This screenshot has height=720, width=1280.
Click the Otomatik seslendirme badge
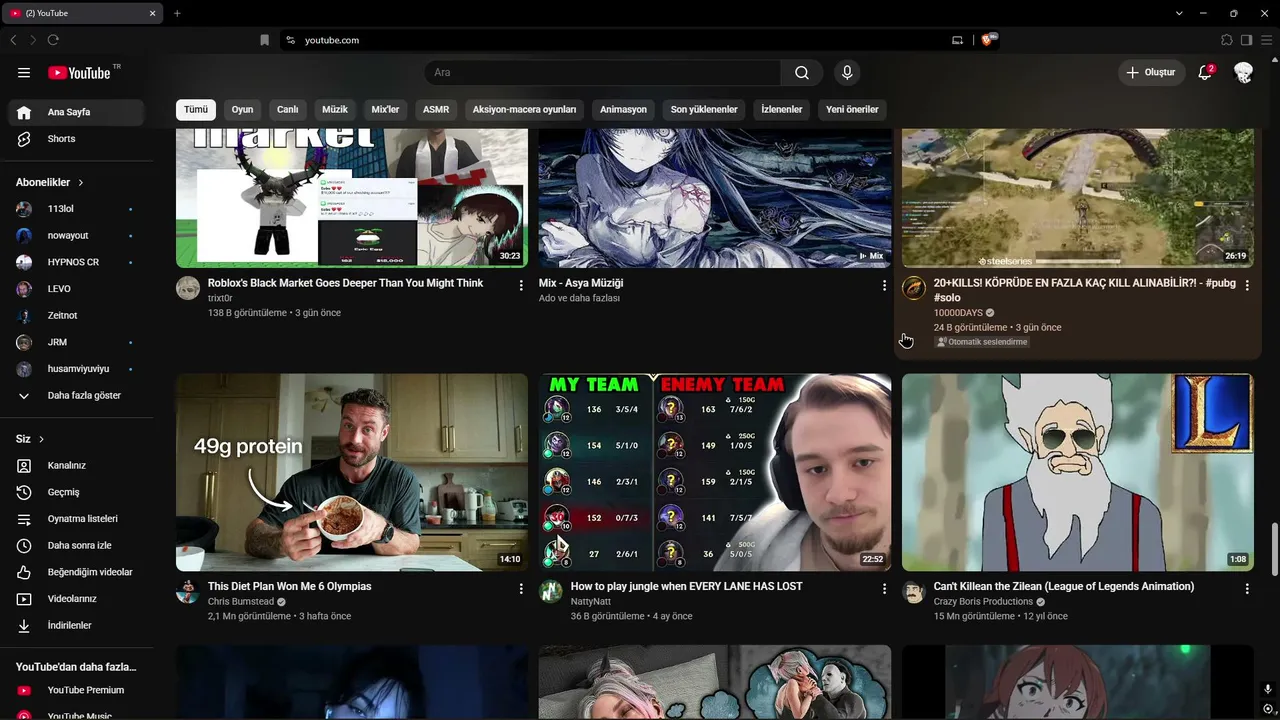click(982, 342)
